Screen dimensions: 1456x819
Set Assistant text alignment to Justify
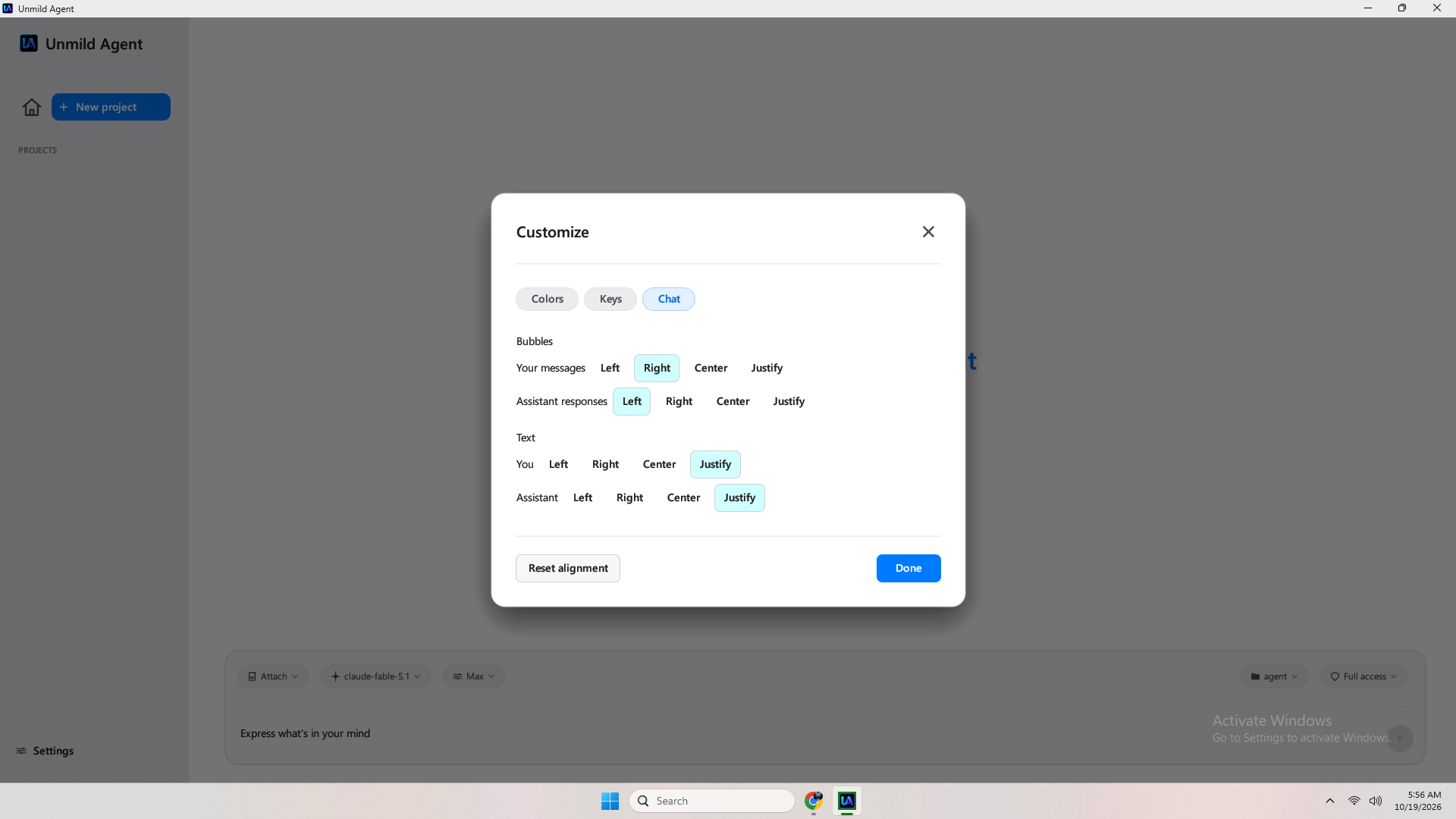pos(739,497)
